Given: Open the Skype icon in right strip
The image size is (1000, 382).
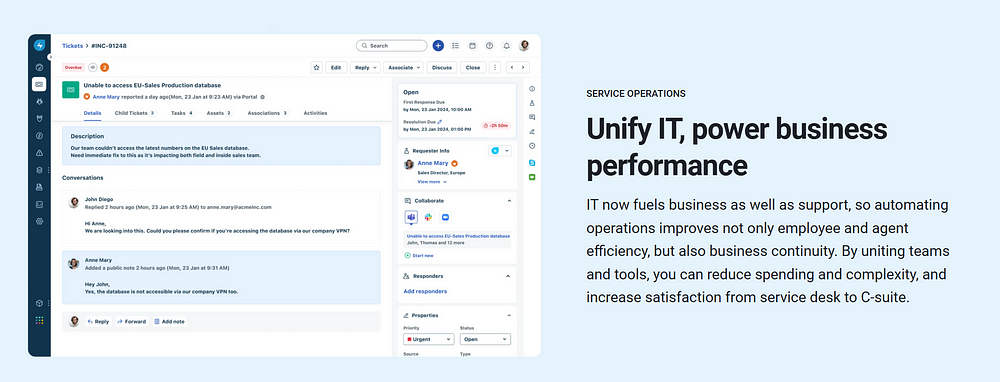Looking at the screenshot, I should (x=532, y=163).
